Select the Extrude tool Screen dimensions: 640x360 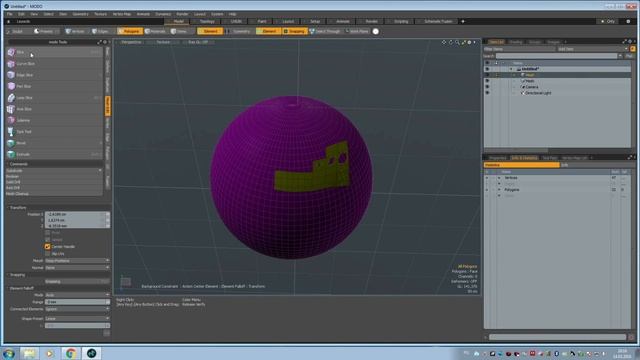(54, 154)
